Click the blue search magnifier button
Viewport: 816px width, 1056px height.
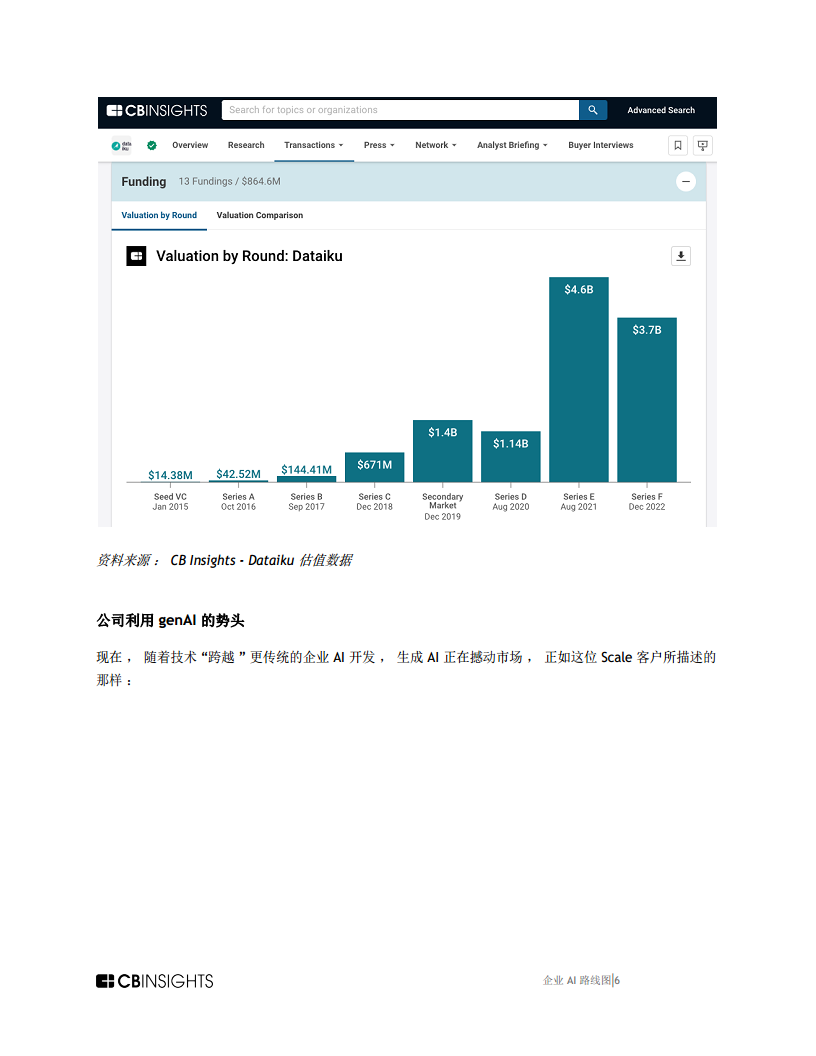592,110
